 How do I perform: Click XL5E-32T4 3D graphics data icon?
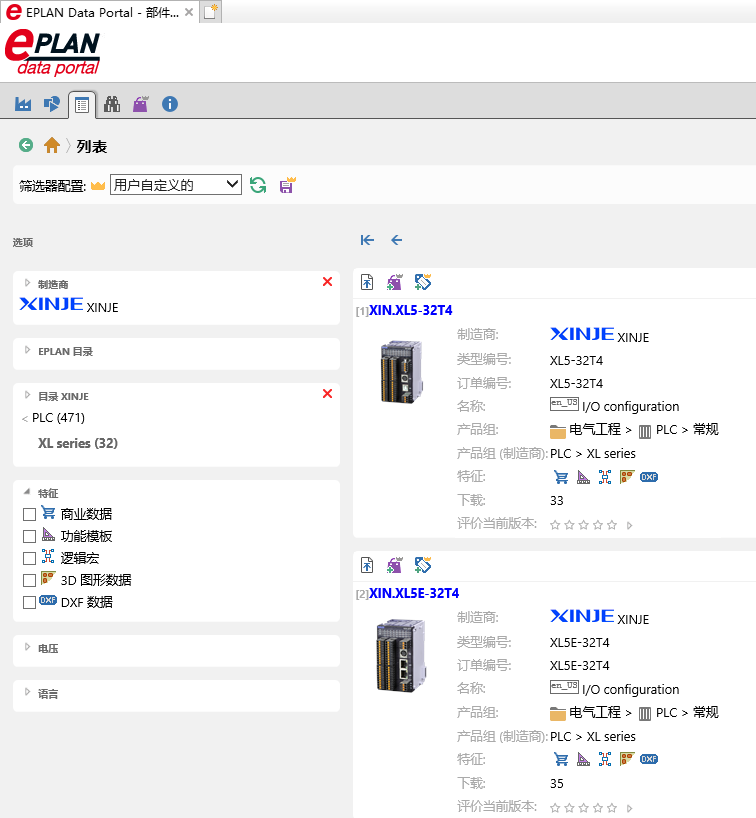pyautogui.click(x=627, y=759)
